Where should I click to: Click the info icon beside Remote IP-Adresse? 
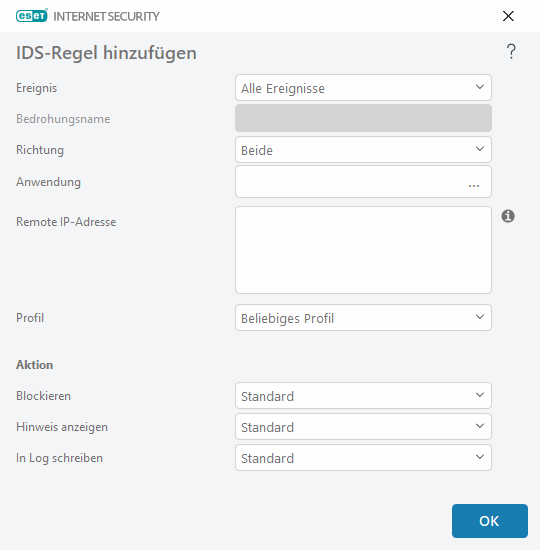point(508,216)
